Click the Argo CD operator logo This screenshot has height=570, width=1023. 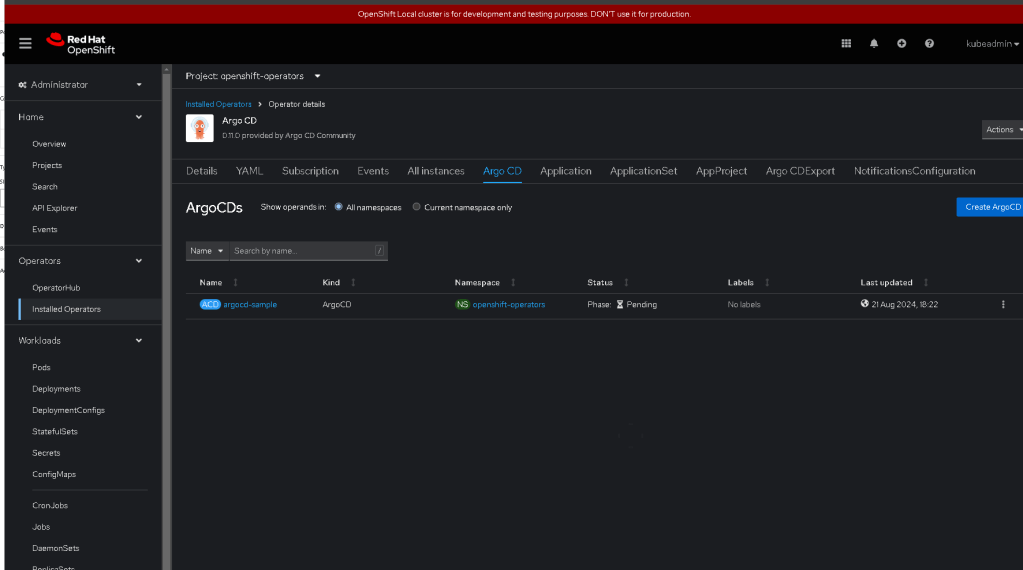[x=200, y=128]
